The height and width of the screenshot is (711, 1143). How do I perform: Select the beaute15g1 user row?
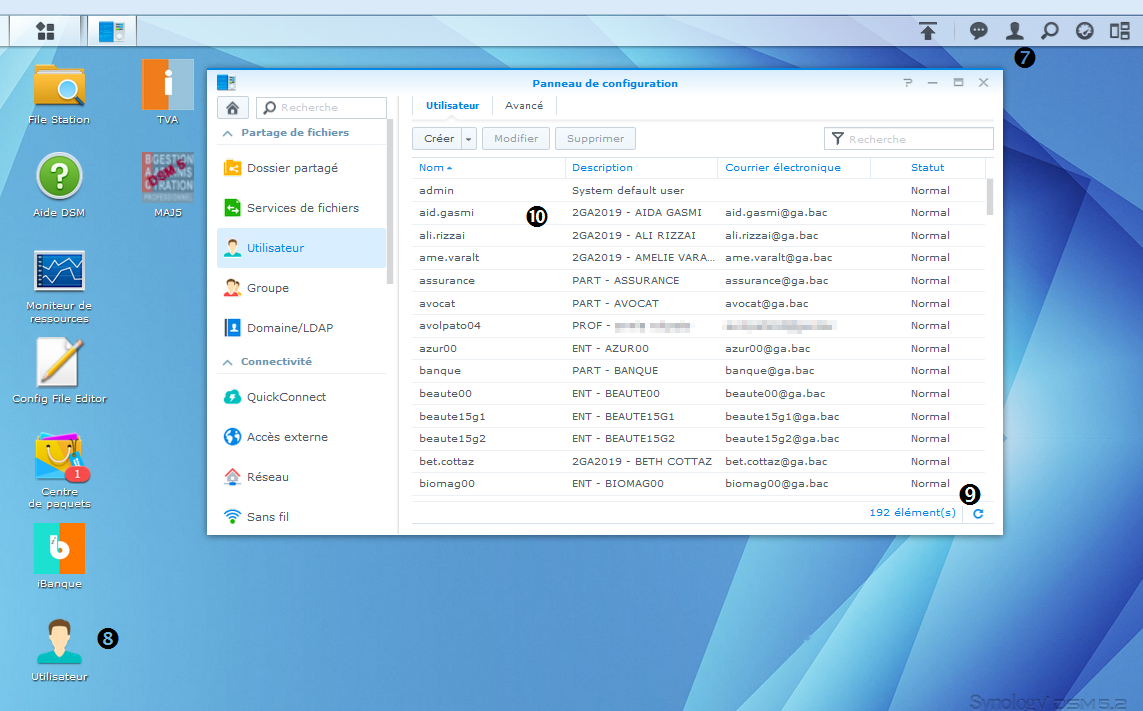pyautogui.click(x=698, y=416)
